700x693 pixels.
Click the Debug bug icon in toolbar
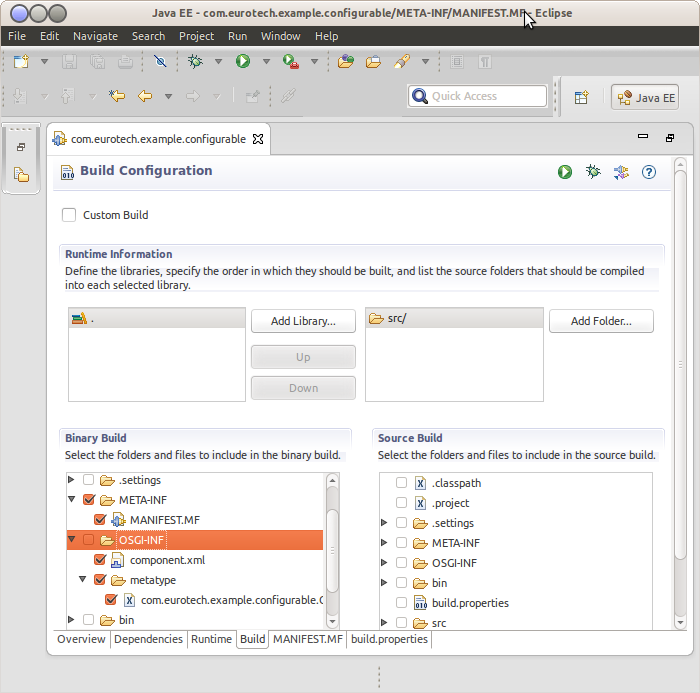(x=196, y=61)
